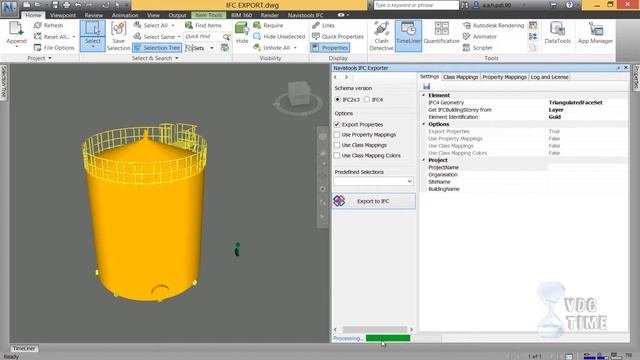Switch to the Review ribbon tab
This screenshot has width=640, height=360.
93,15
